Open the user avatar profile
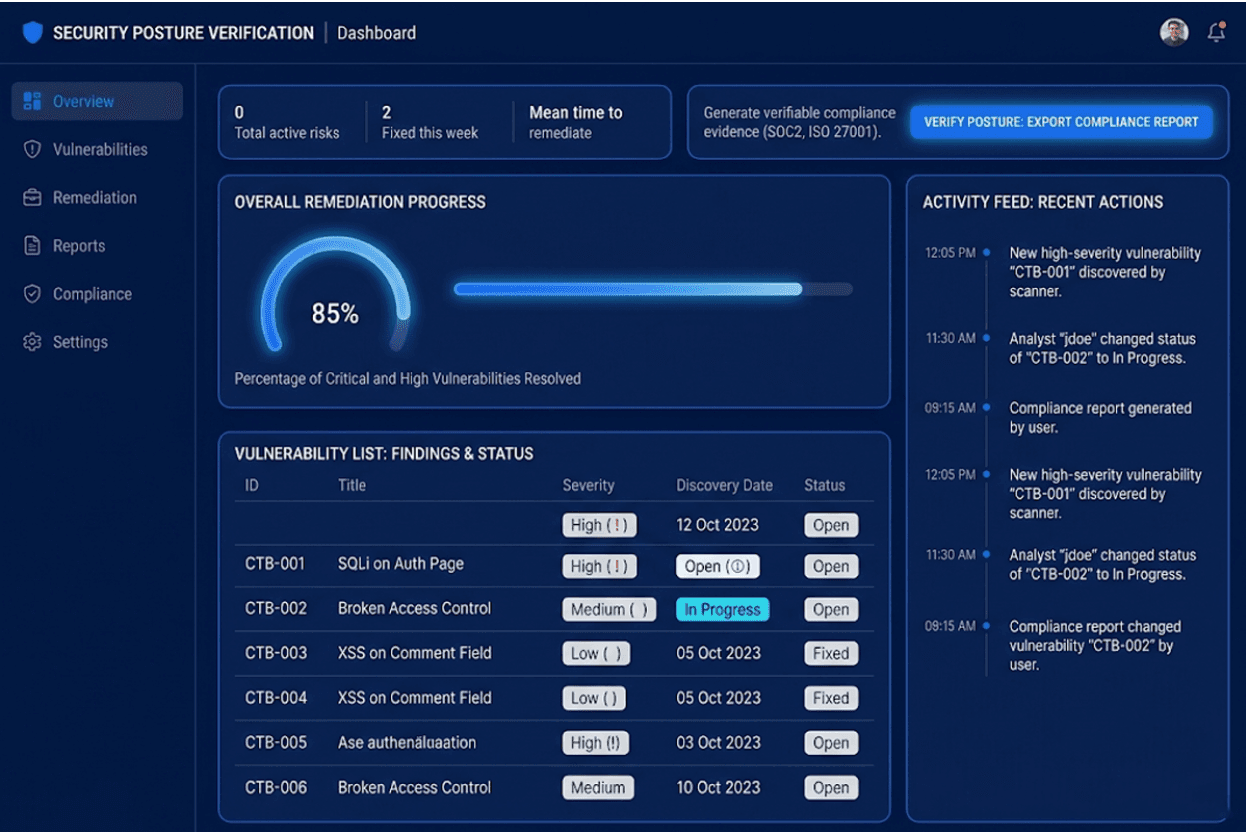The height and width of the screenshot is (832, 1246). tap(1174, 32)
